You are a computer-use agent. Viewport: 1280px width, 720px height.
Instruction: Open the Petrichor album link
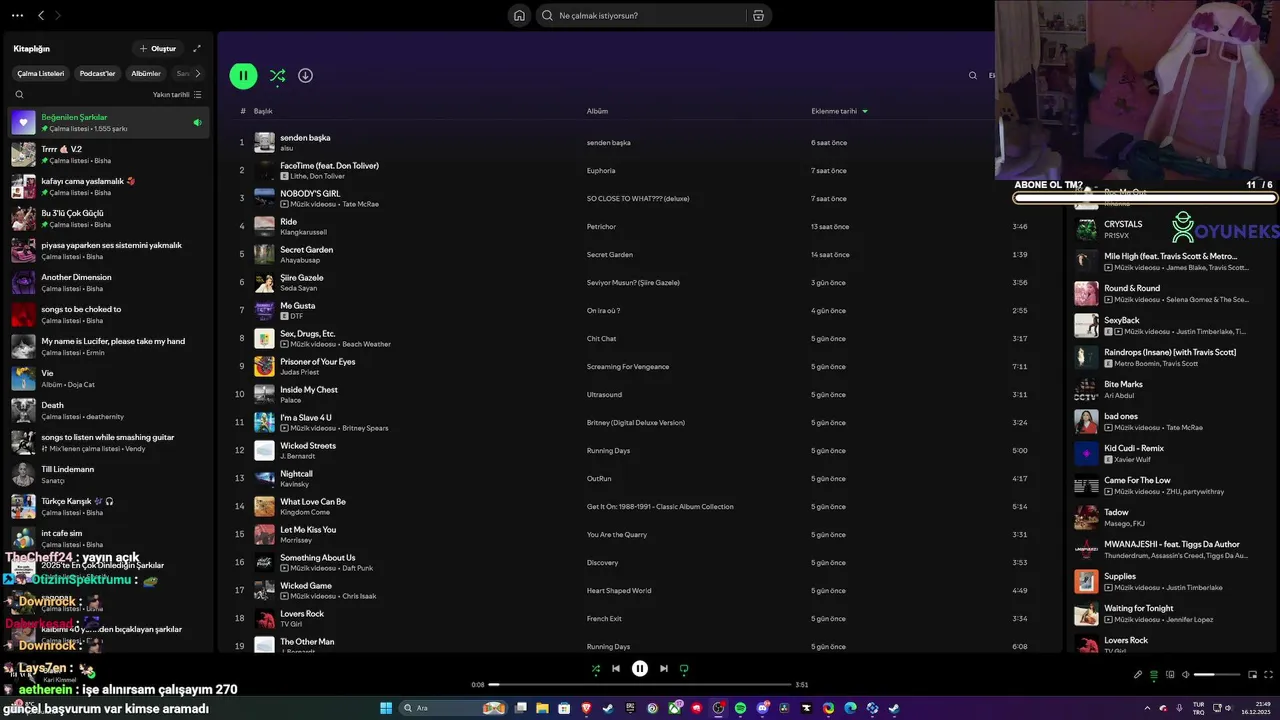click(599, 227)
